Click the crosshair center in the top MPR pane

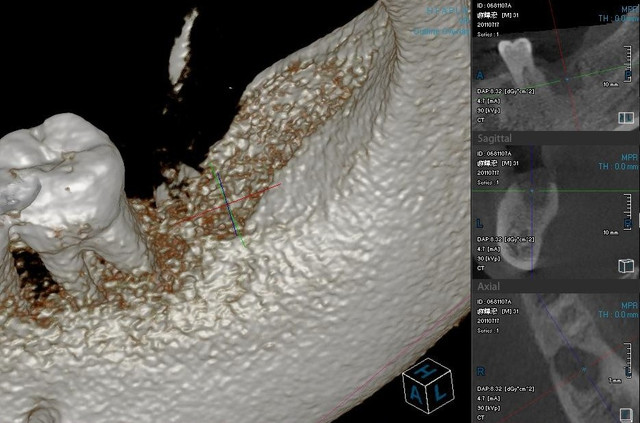coord(567,80)
